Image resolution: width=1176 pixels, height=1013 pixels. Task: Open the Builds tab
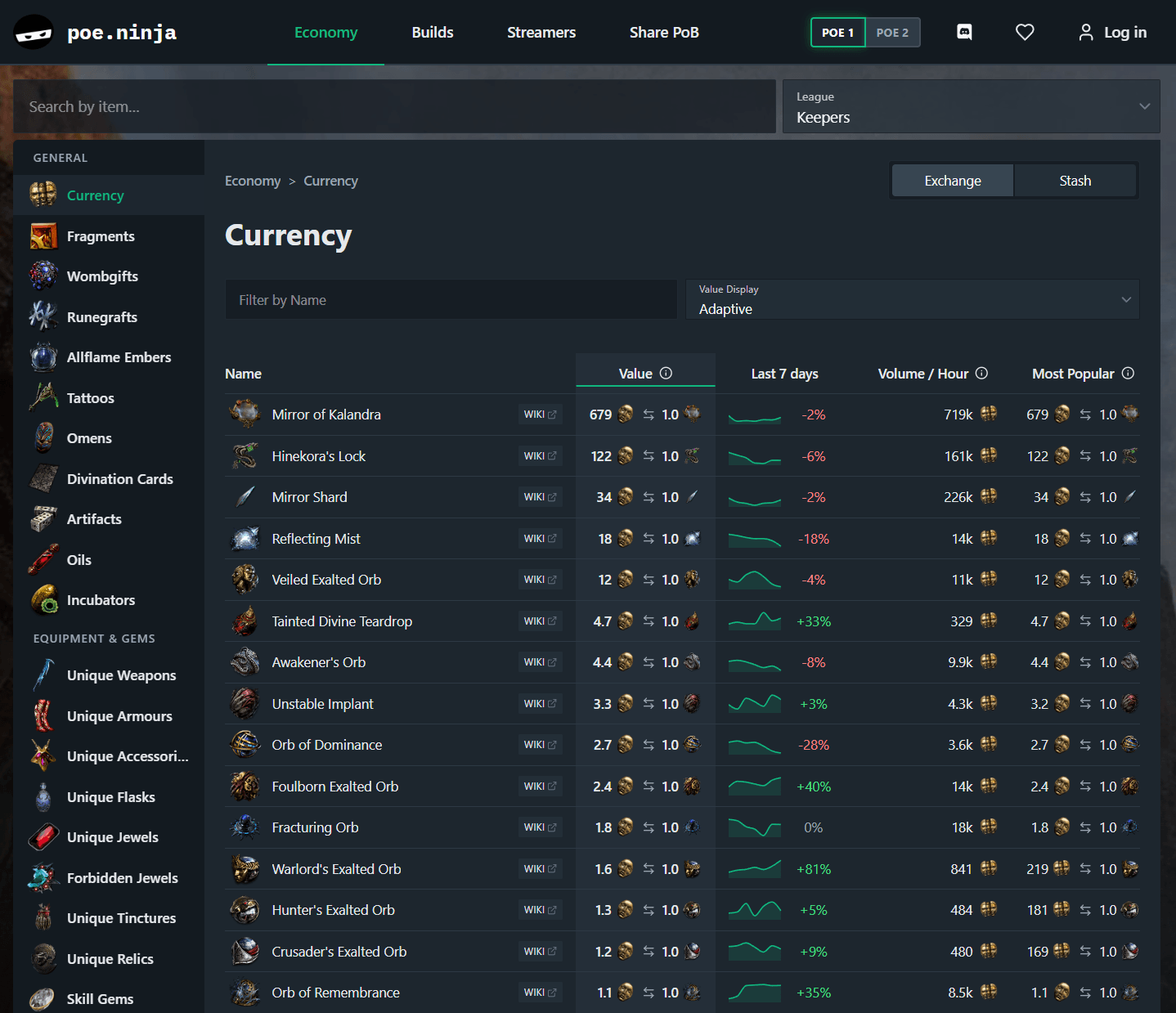[433, 33]
